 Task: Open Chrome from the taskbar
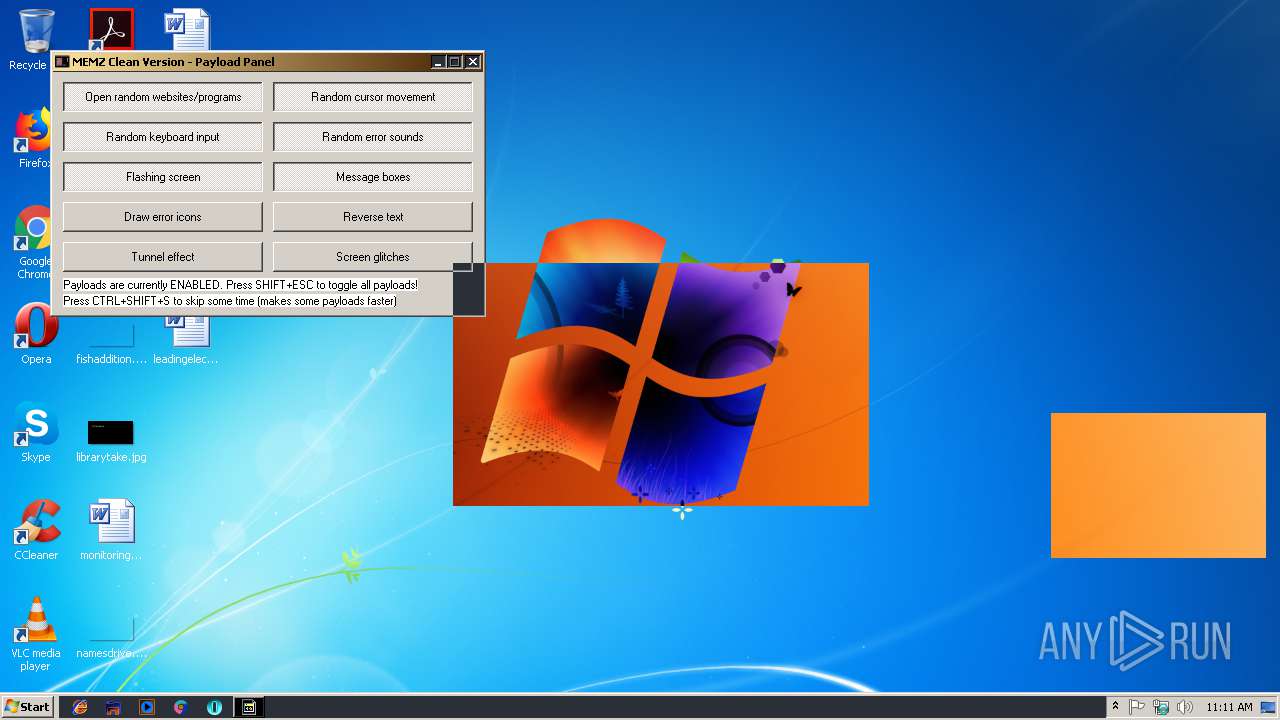tap(180, 707)
